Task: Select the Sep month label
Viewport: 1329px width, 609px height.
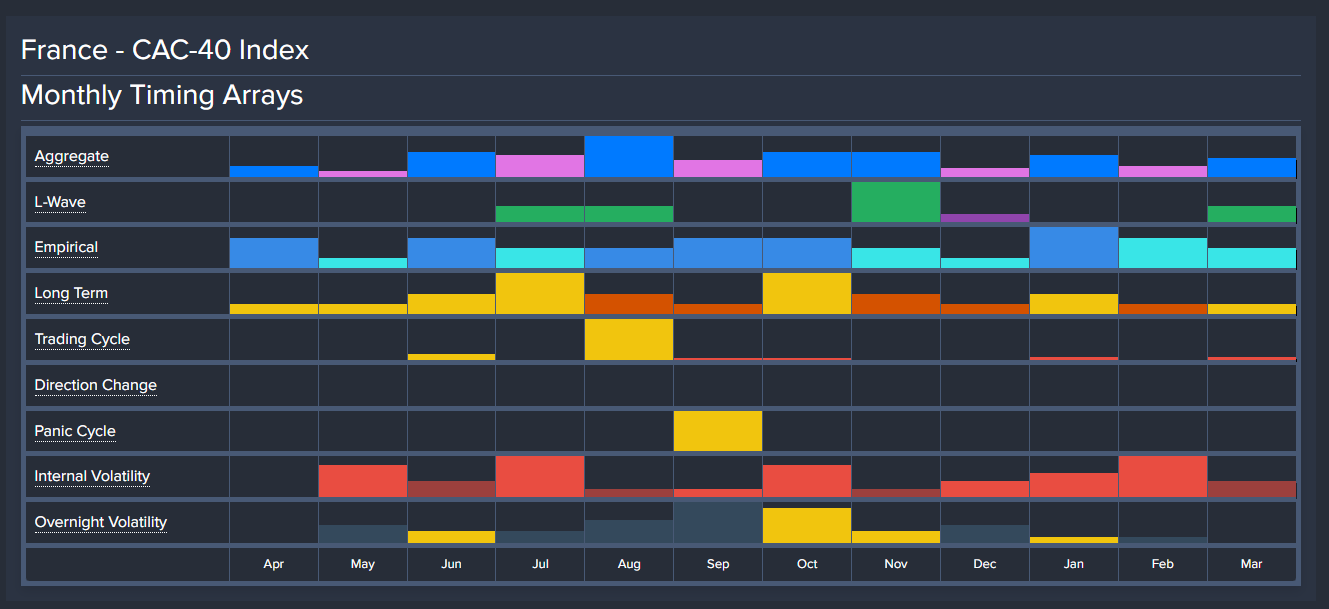Action: [x=718, y=564]
